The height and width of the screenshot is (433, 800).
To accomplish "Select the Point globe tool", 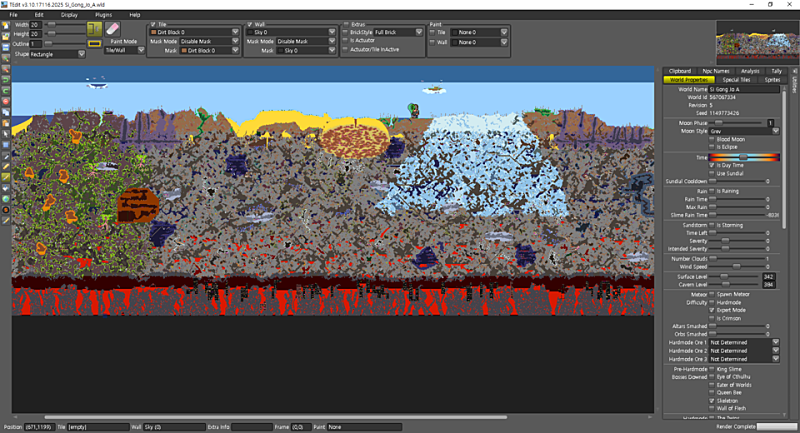I will (6, 199).
